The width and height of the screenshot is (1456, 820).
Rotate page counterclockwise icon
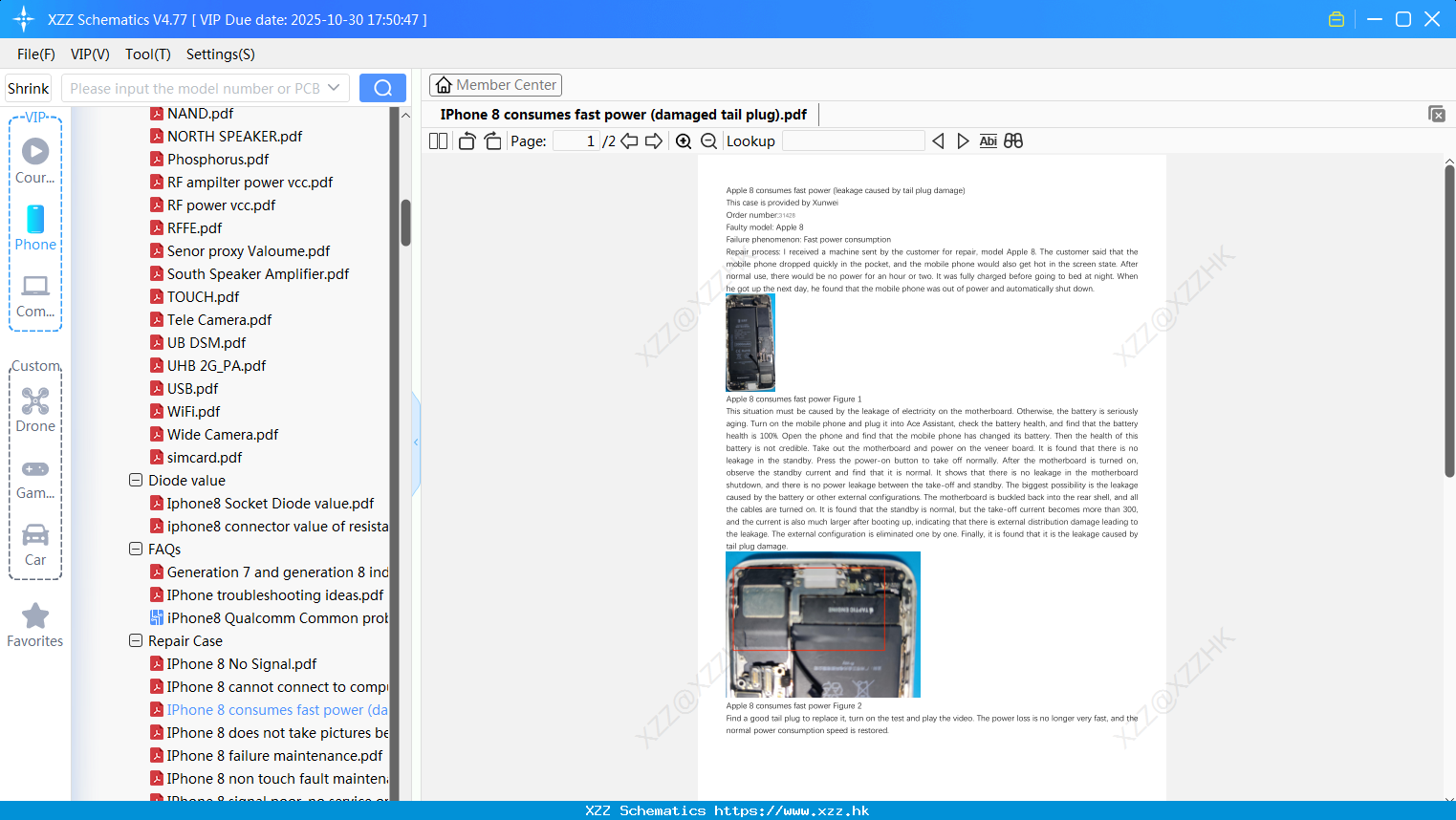(467, 141)
